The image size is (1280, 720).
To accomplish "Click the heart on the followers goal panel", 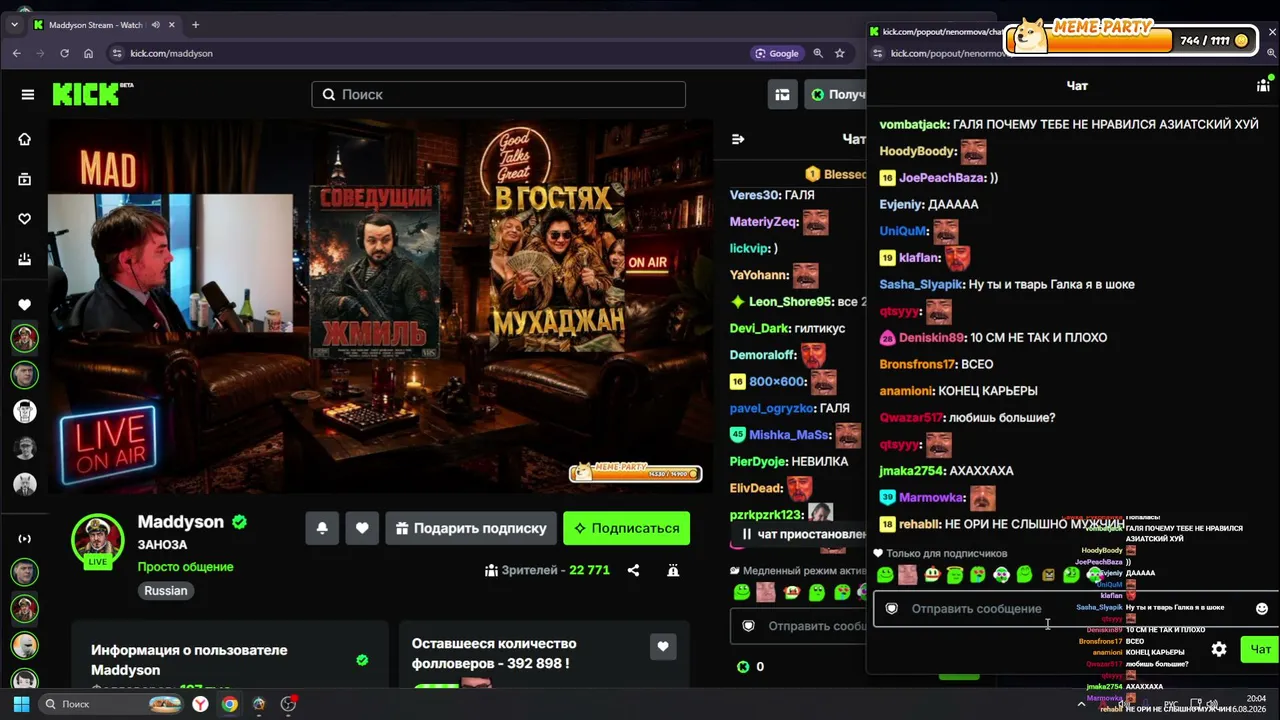I will [x=662, y=647].
